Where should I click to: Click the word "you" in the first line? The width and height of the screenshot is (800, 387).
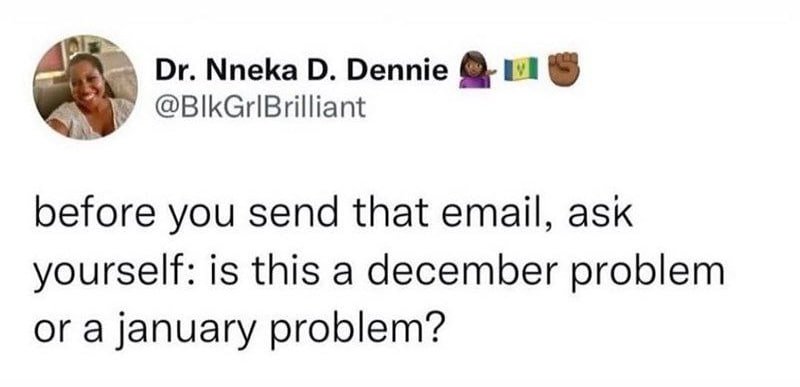201,219
